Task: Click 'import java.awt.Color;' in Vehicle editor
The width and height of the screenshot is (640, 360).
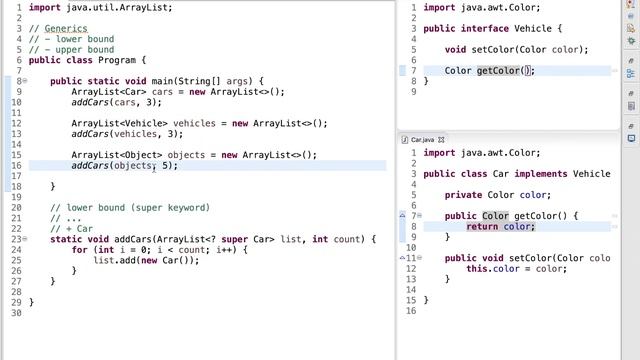Action: click(x=482, y=7)
